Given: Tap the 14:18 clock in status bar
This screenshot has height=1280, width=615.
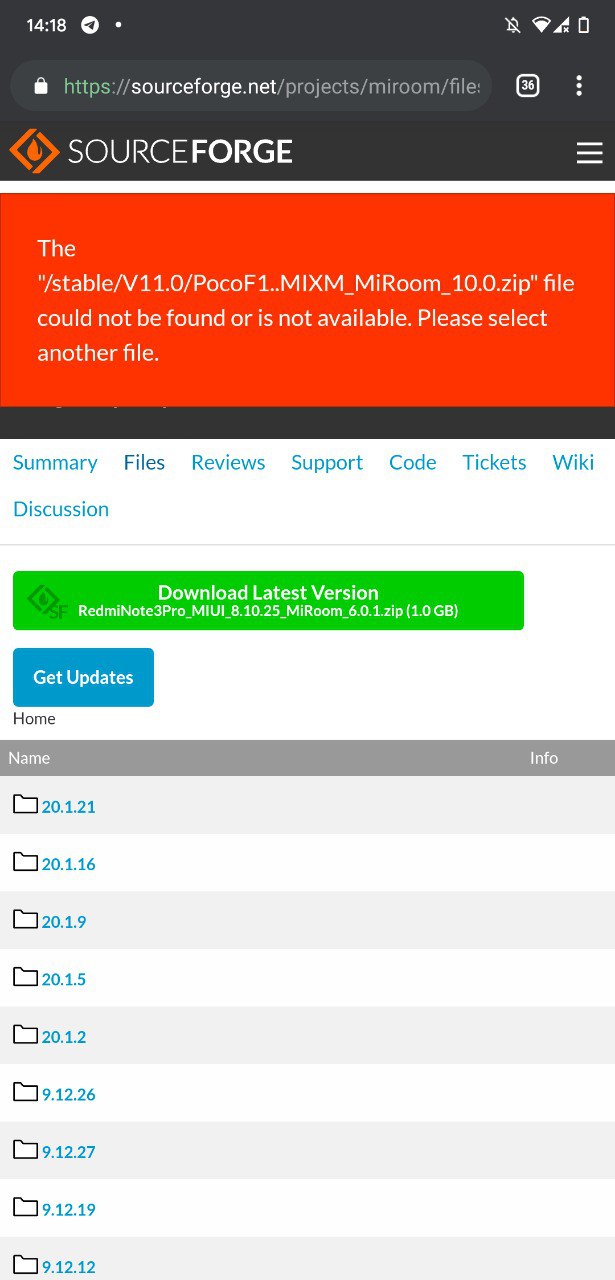Looking at the screenshot, I should click(x=46, y=25).
